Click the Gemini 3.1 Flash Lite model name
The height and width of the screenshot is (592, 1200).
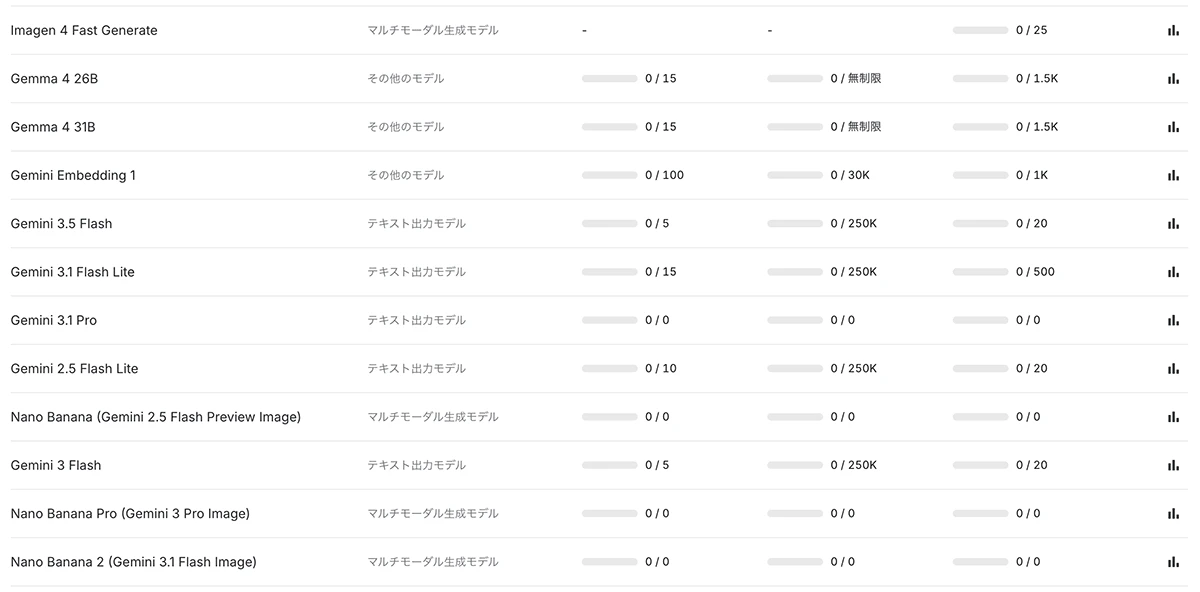click(x=72, y=272)
